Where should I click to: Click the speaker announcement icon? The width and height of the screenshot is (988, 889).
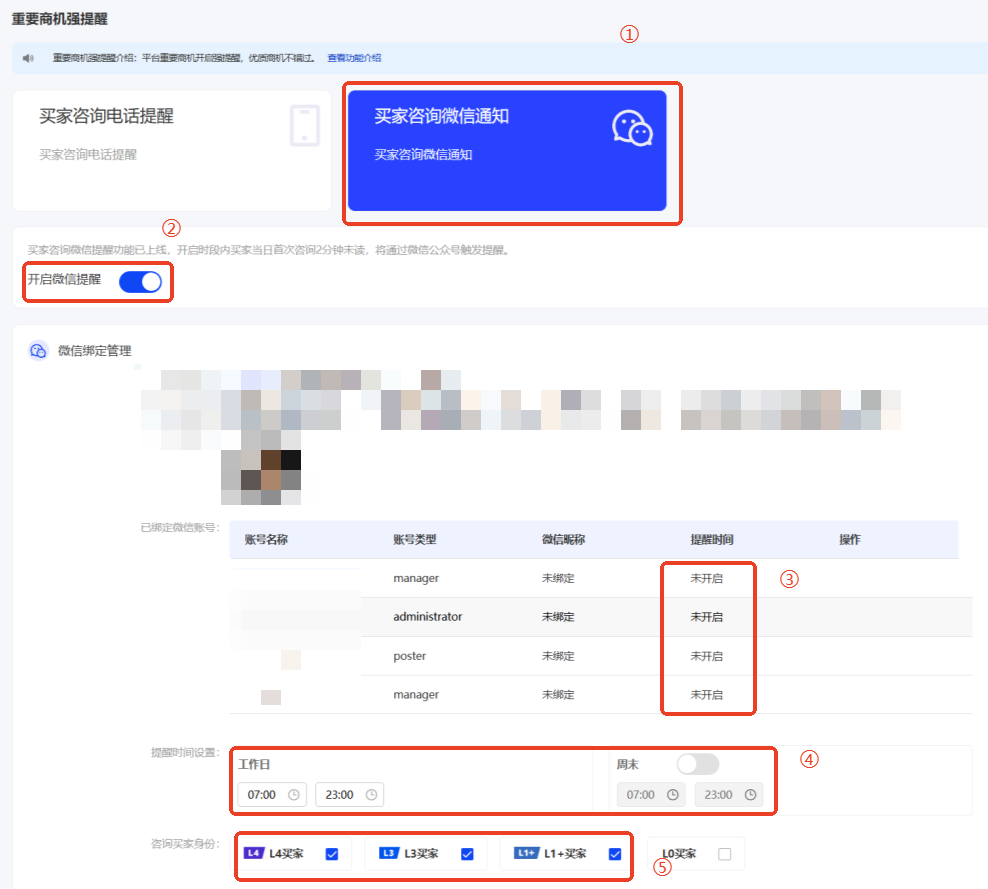tap(28, 58)
